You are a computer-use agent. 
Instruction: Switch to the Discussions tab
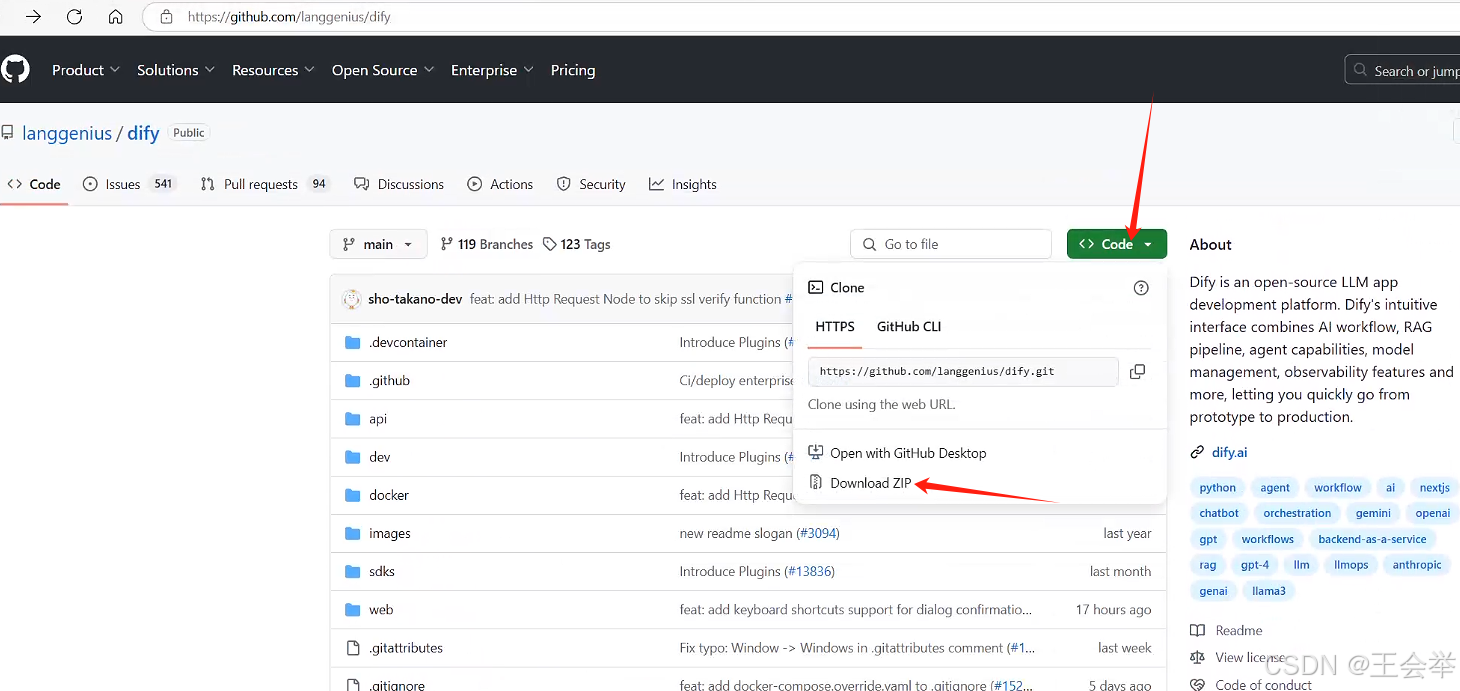(399, 184)
